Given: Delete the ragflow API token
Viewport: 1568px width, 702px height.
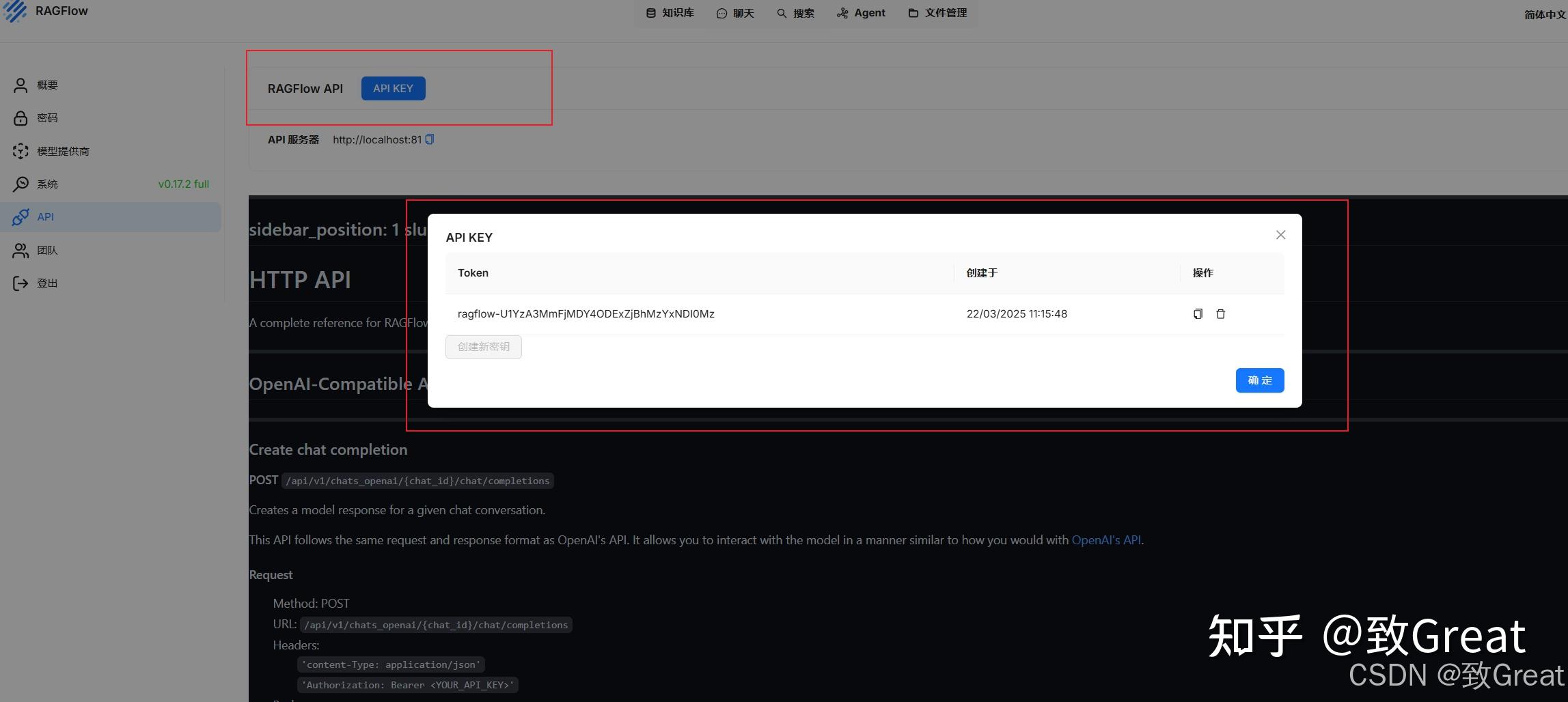Looking at the screenshot, I should 1221,313.
